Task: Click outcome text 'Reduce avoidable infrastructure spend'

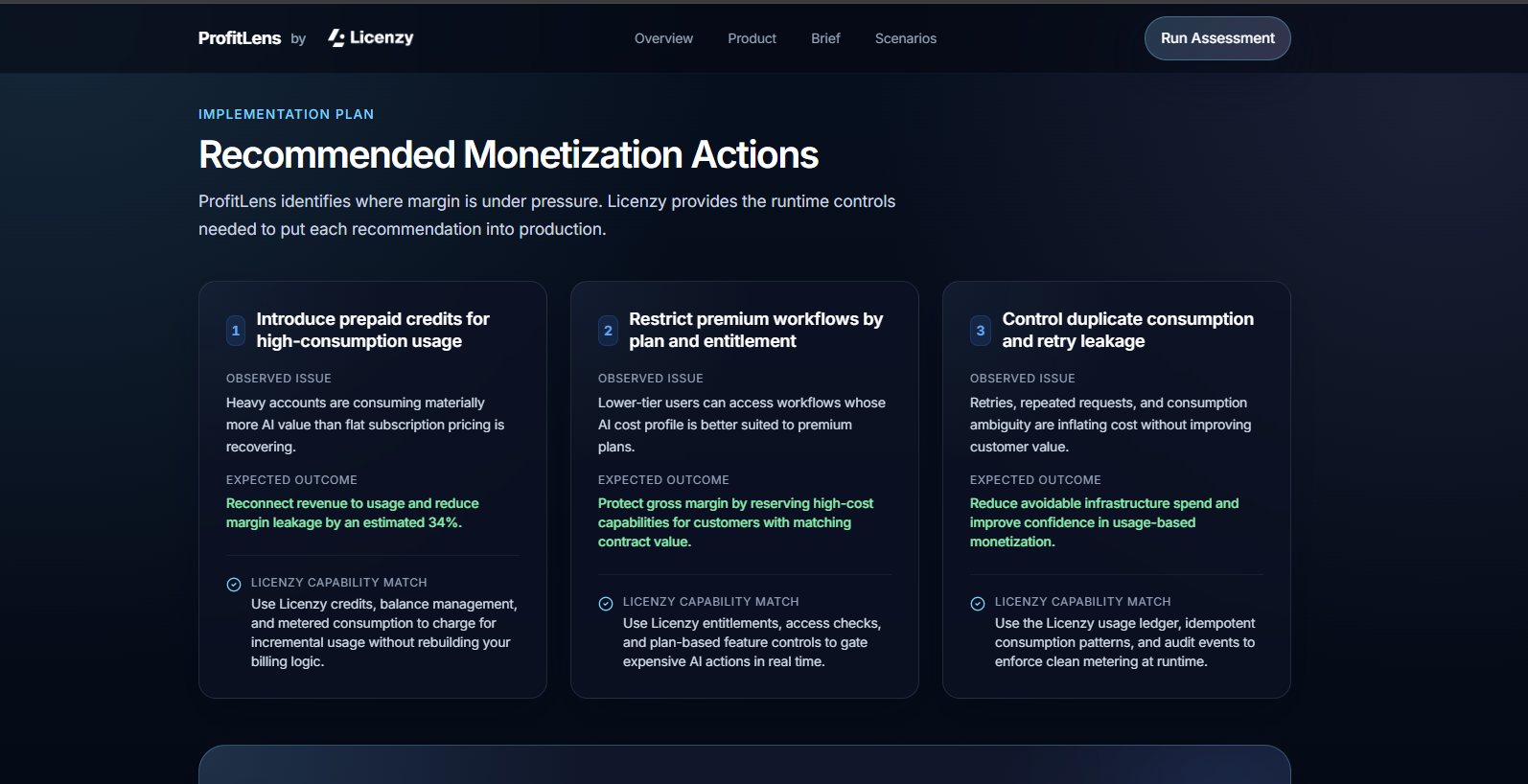Action: pos(1091,503)
